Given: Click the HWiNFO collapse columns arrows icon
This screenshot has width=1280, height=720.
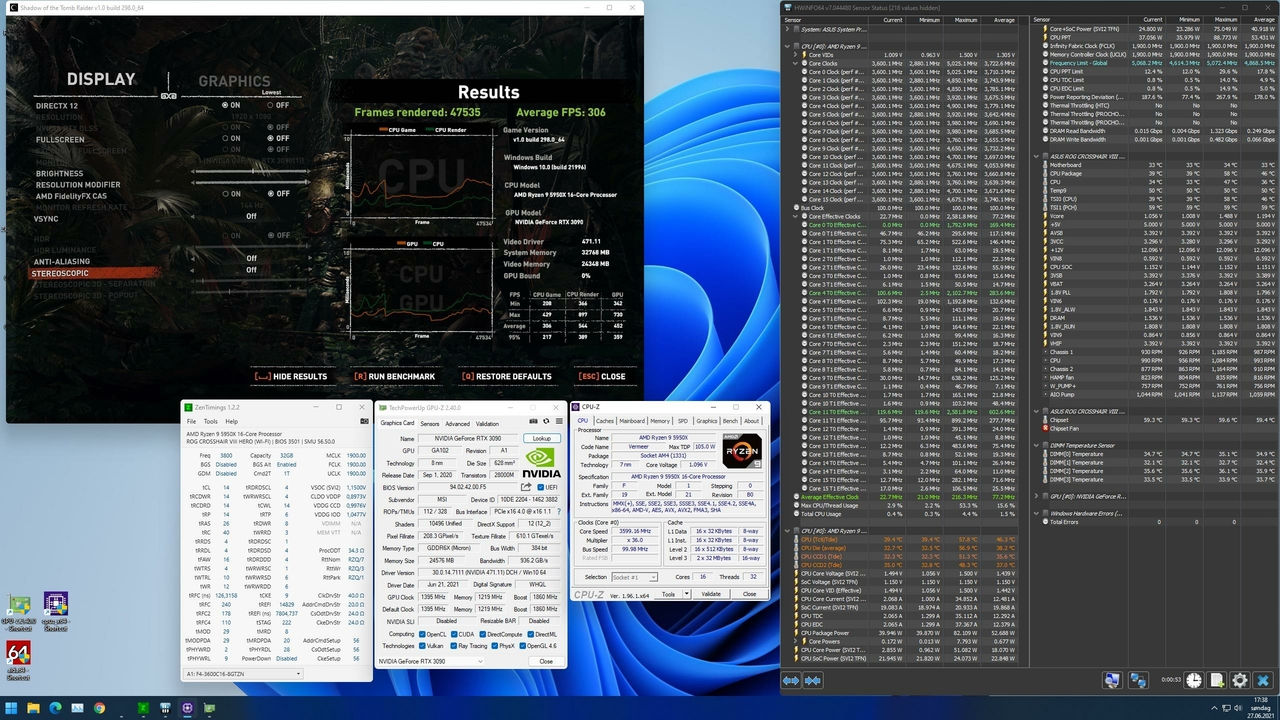Looking at the screenshot, I should (813, 681).
